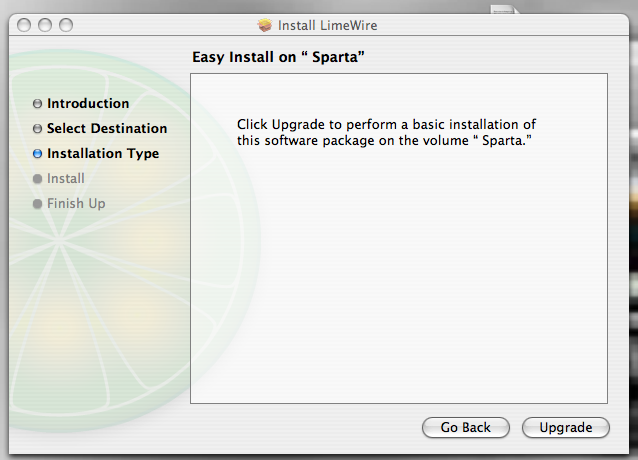Viewport: 638px width, 460px height.
Task: Click the Install LimeWire window title
Action: (x=328, y=24)
